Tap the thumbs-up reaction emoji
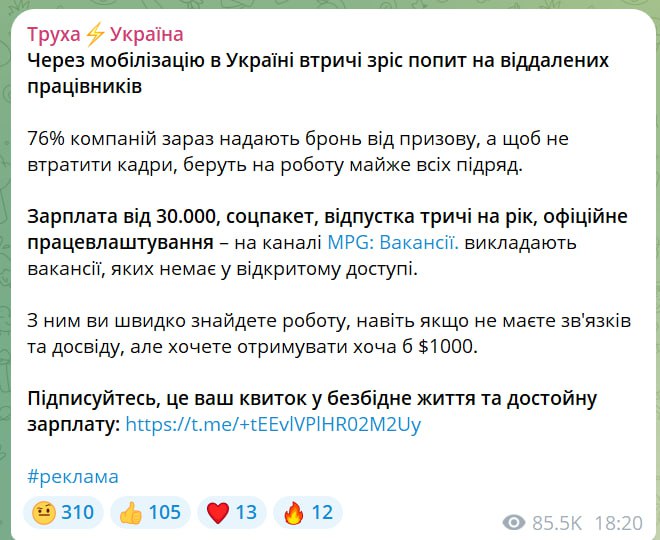Screen dimensions: 660x540 131,513
